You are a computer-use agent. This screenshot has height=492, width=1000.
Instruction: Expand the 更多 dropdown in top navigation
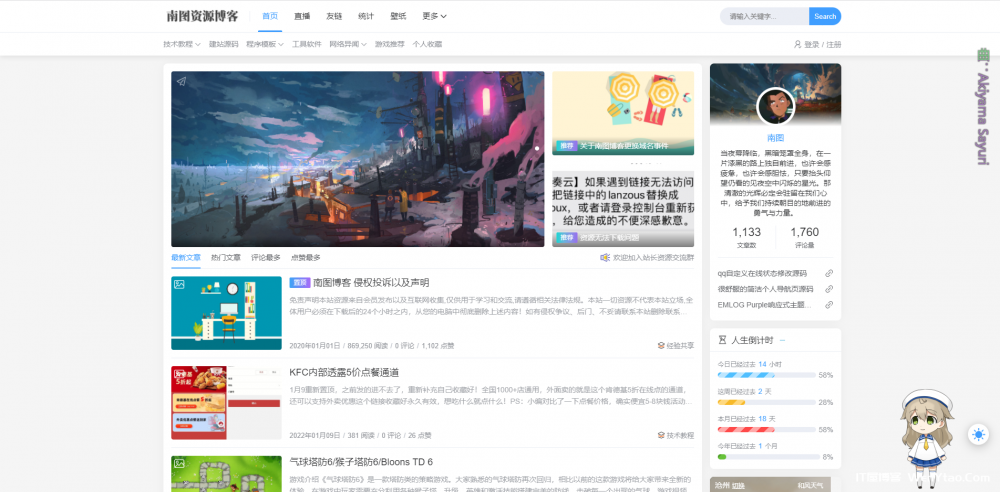(434, 16)
